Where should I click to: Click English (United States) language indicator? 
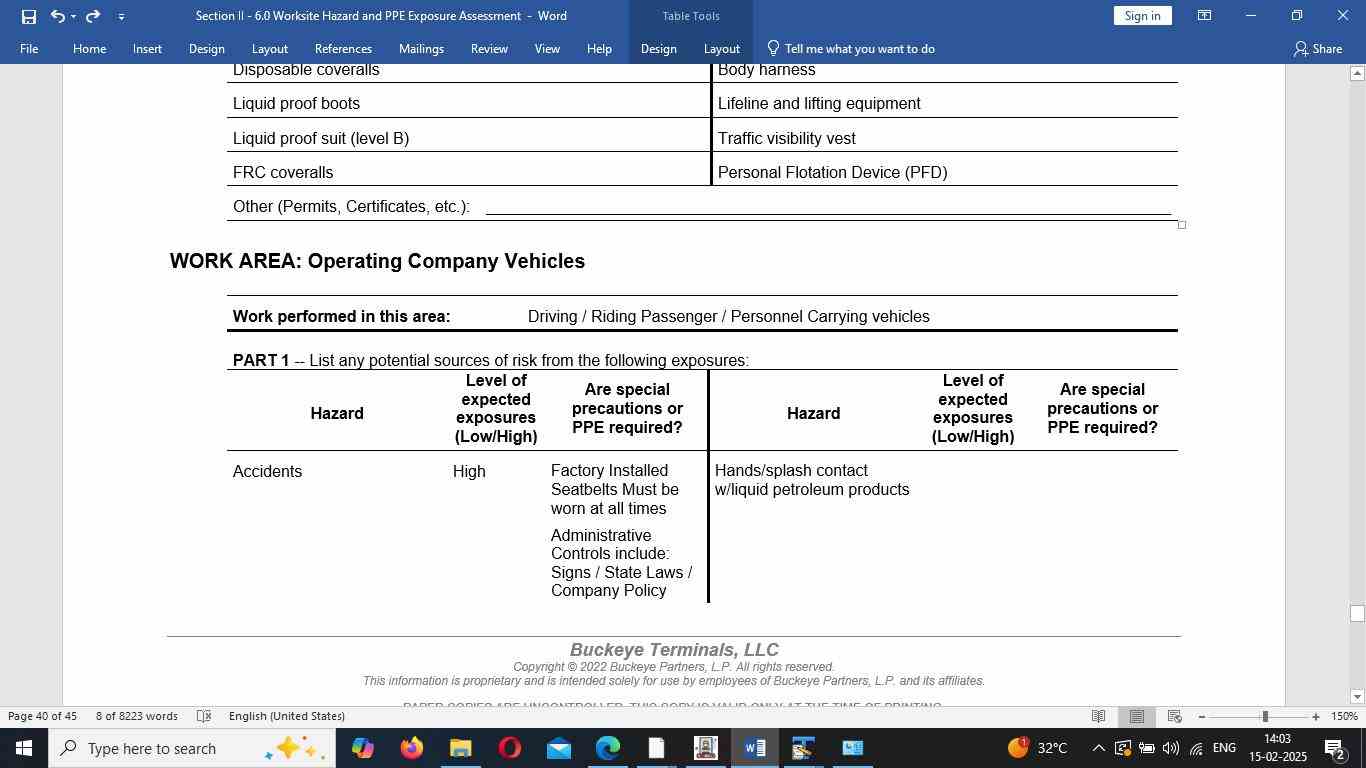[287, 716]
